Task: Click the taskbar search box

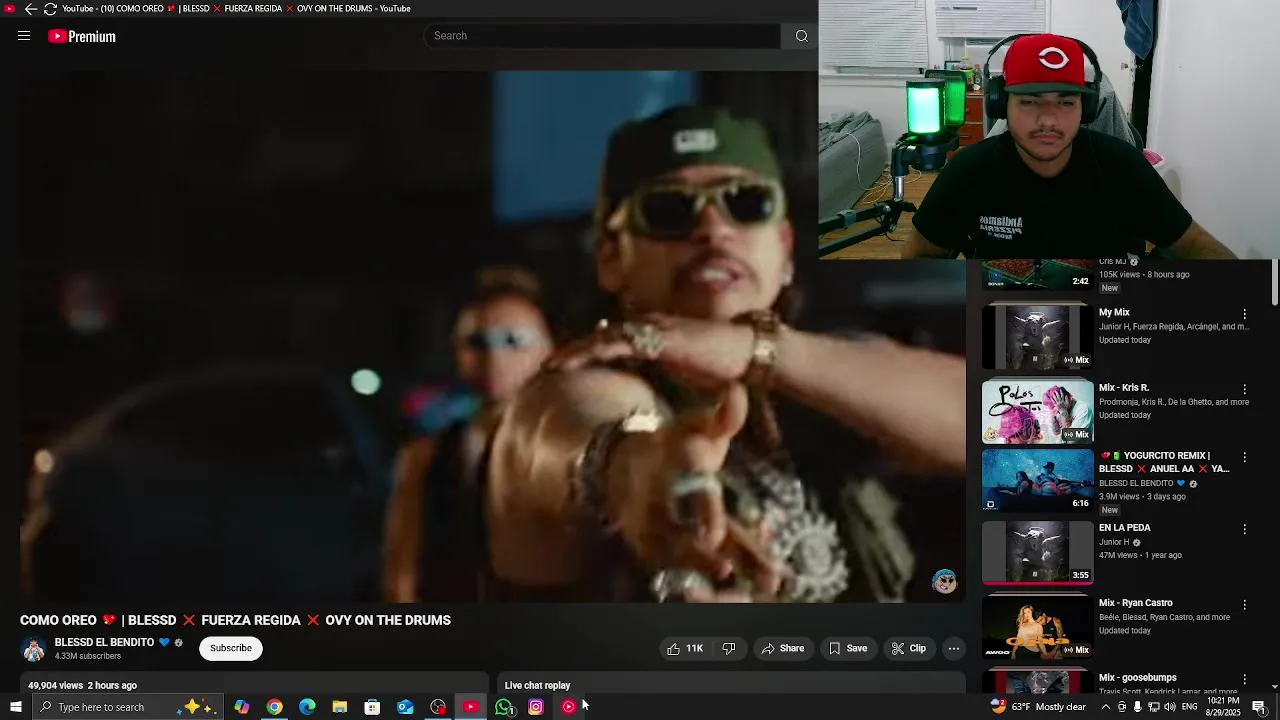Action: (x=128, y=707)
